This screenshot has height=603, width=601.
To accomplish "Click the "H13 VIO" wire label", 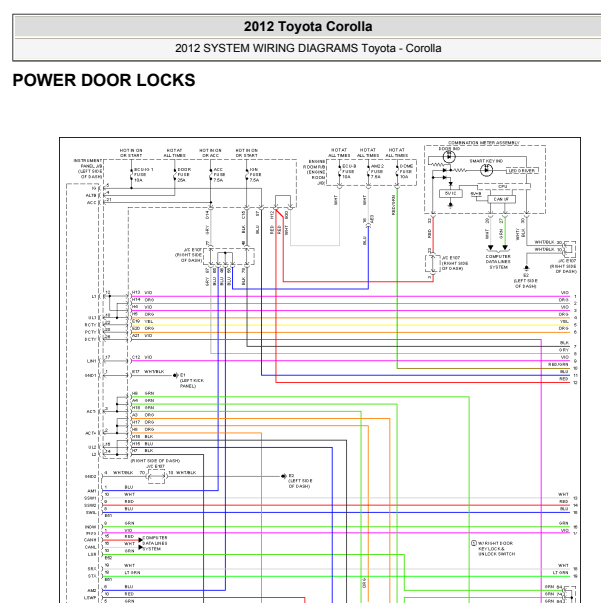I will [x=142, y=293].
